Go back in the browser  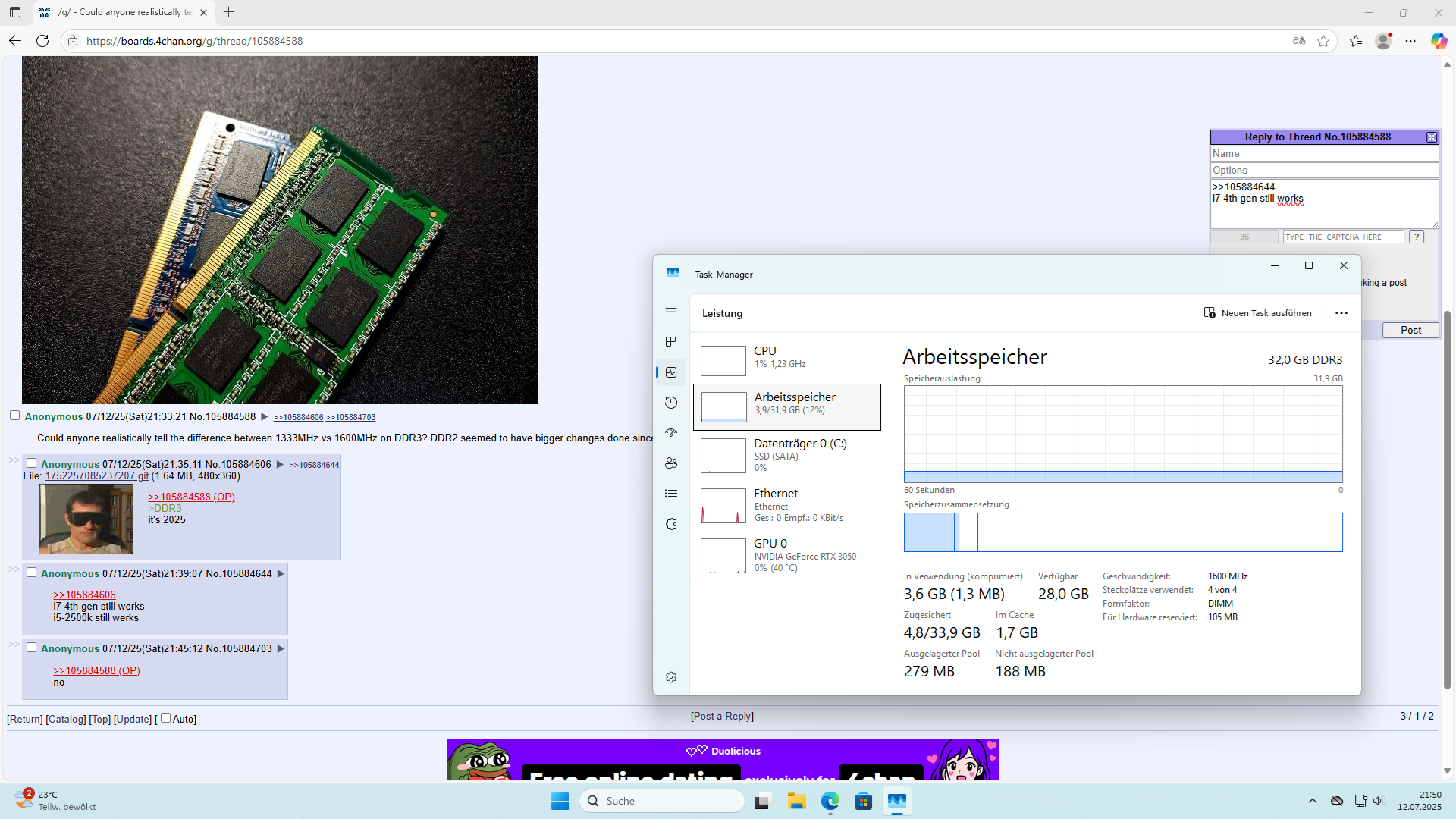pyautogui.click(x=15, y=41)
